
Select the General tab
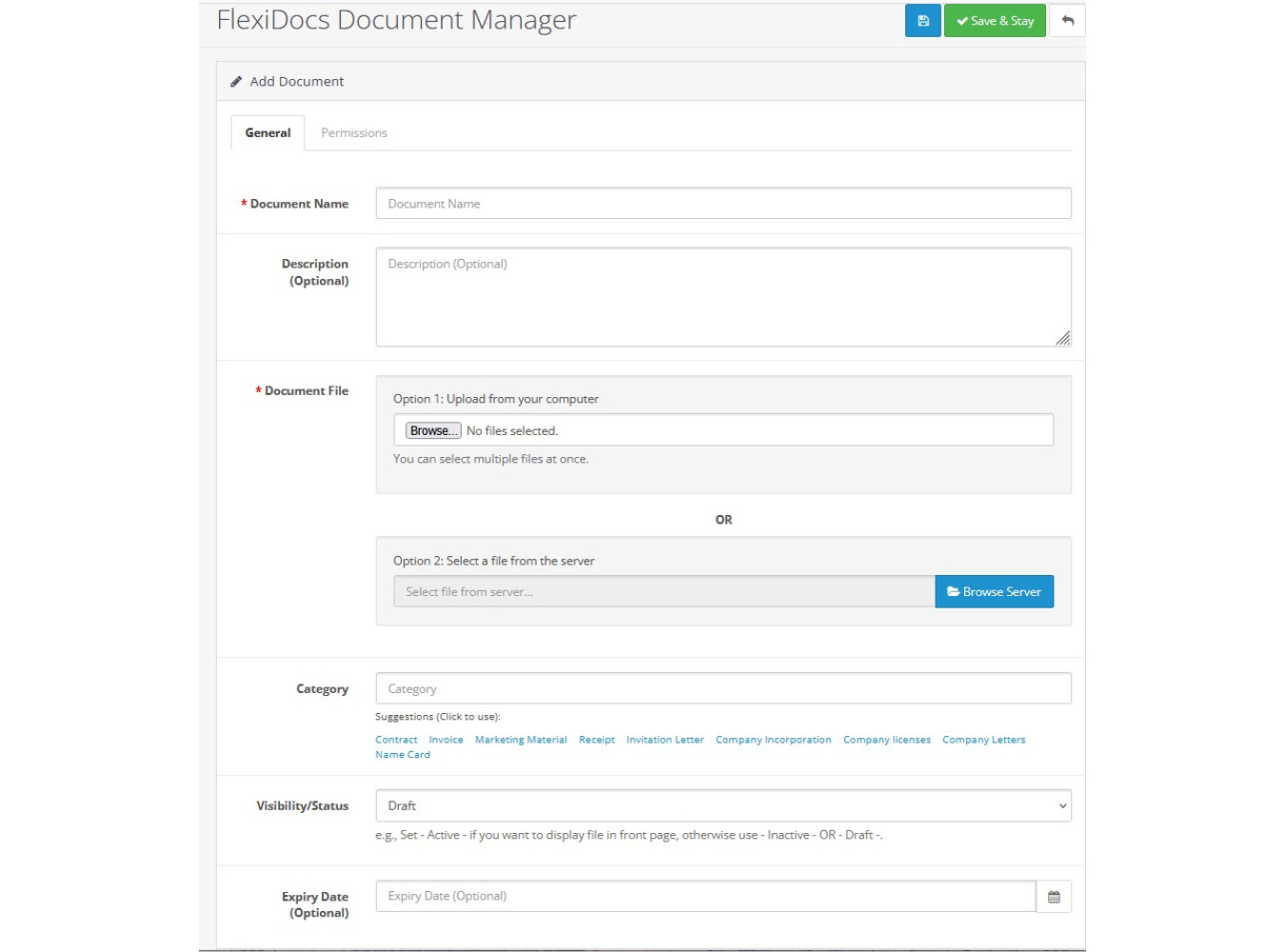pyautogui.click(x=267, y=133)
